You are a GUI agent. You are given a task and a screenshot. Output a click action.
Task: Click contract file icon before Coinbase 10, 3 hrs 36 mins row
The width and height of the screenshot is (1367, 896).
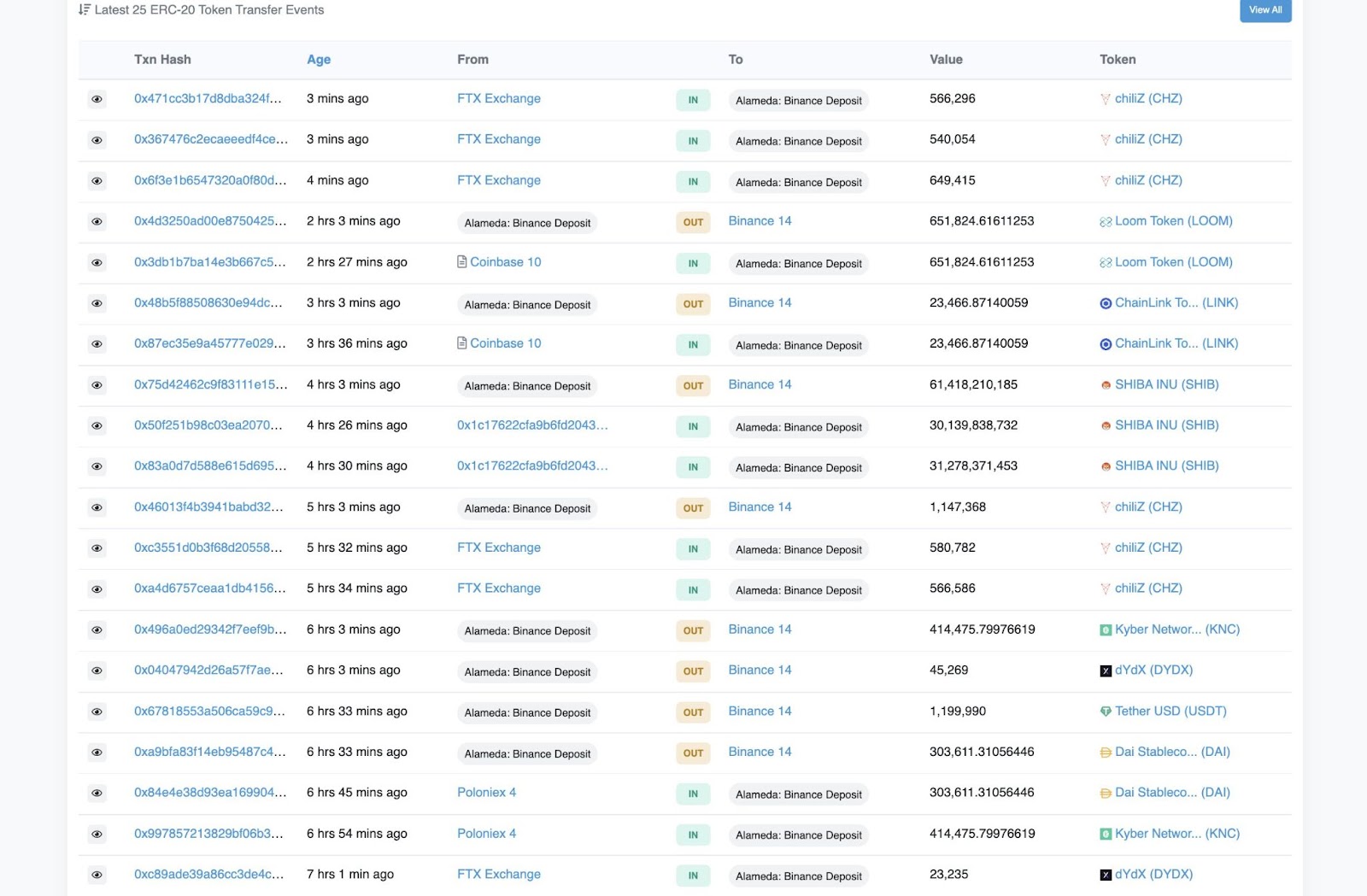pos(462,343)
